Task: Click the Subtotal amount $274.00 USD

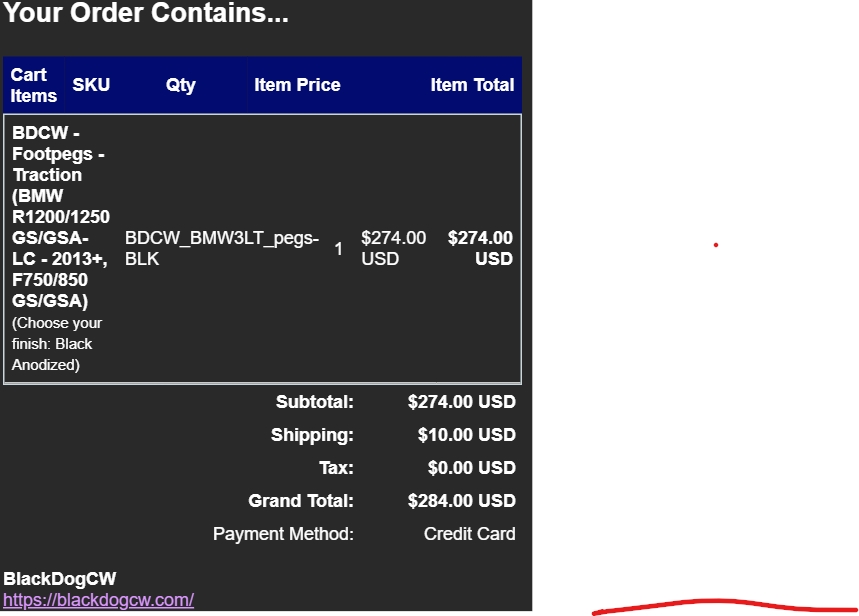Action: click(461, 402)
